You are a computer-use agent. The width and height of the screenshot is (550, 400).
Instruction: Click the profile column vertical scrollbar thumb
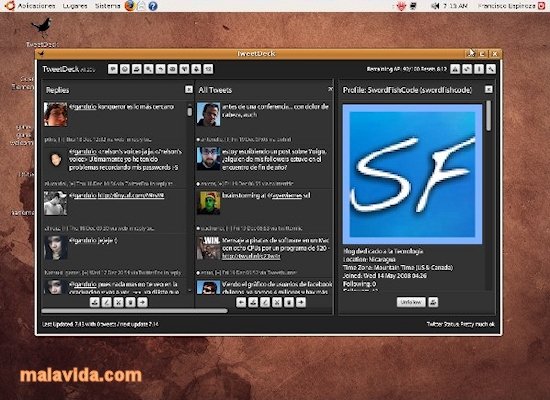488,116
